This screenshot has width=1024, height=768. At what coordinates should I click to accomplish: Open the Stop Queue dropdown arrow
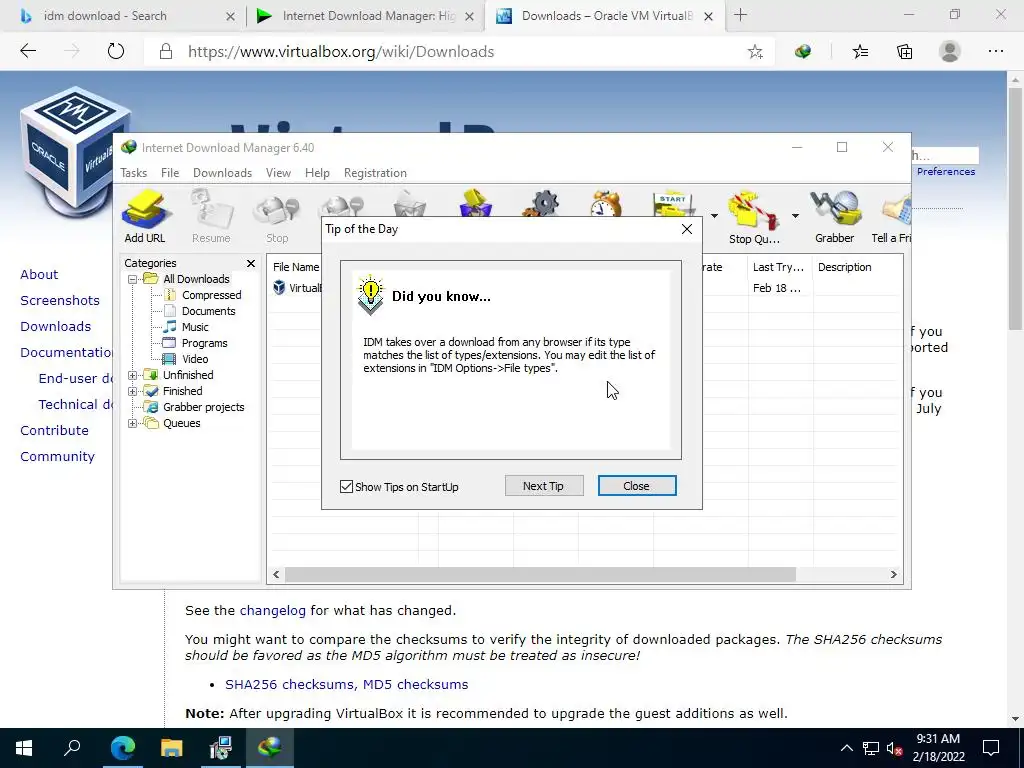(x=795, y=216)
